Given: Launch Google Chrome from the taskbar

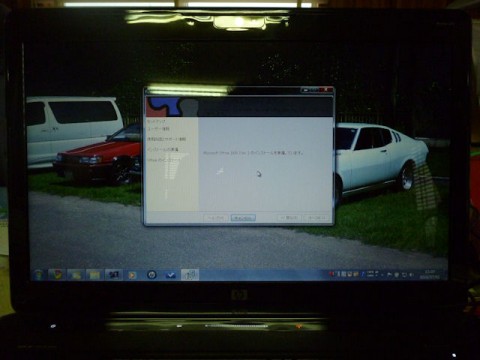Looking at the screenshot, I should pyautogui.click(x=56, y=275).
